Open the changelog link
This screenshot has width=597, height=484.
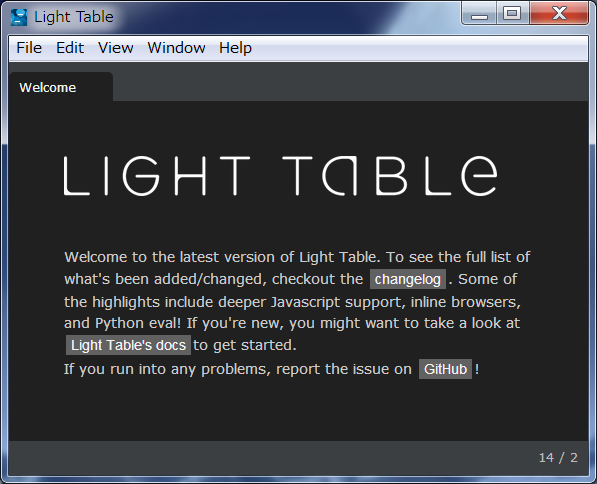[x=407, y=279]
